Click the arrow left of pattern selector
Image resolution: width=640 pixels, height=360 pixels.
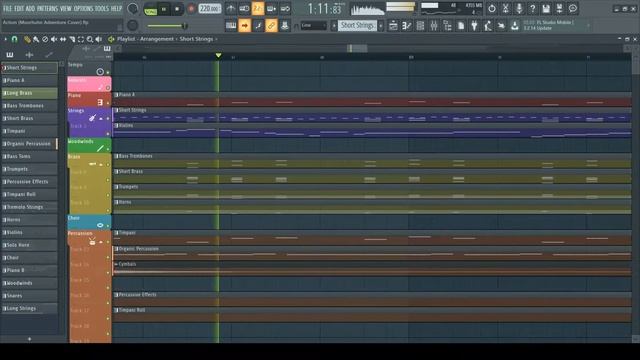(x=334, y=26)
